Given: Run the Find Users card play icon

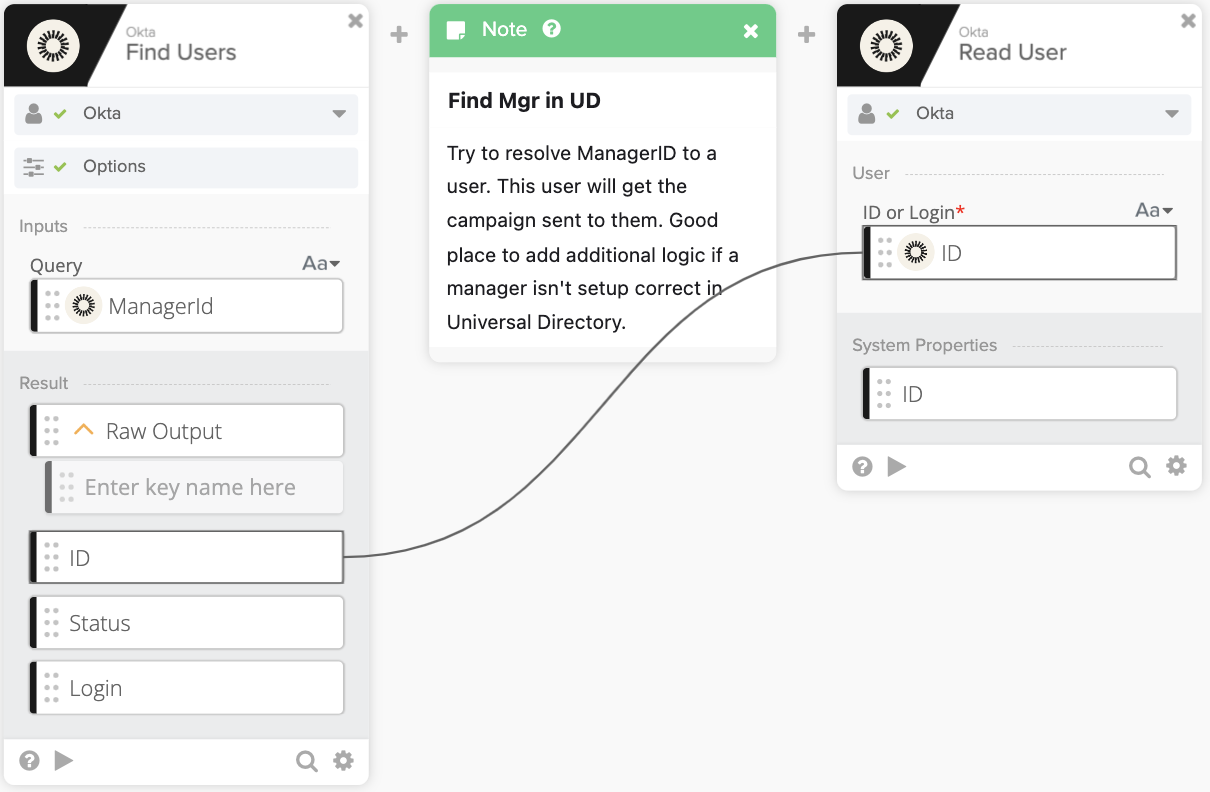Looking at the screenshot, I should click(x=64, y=761).
